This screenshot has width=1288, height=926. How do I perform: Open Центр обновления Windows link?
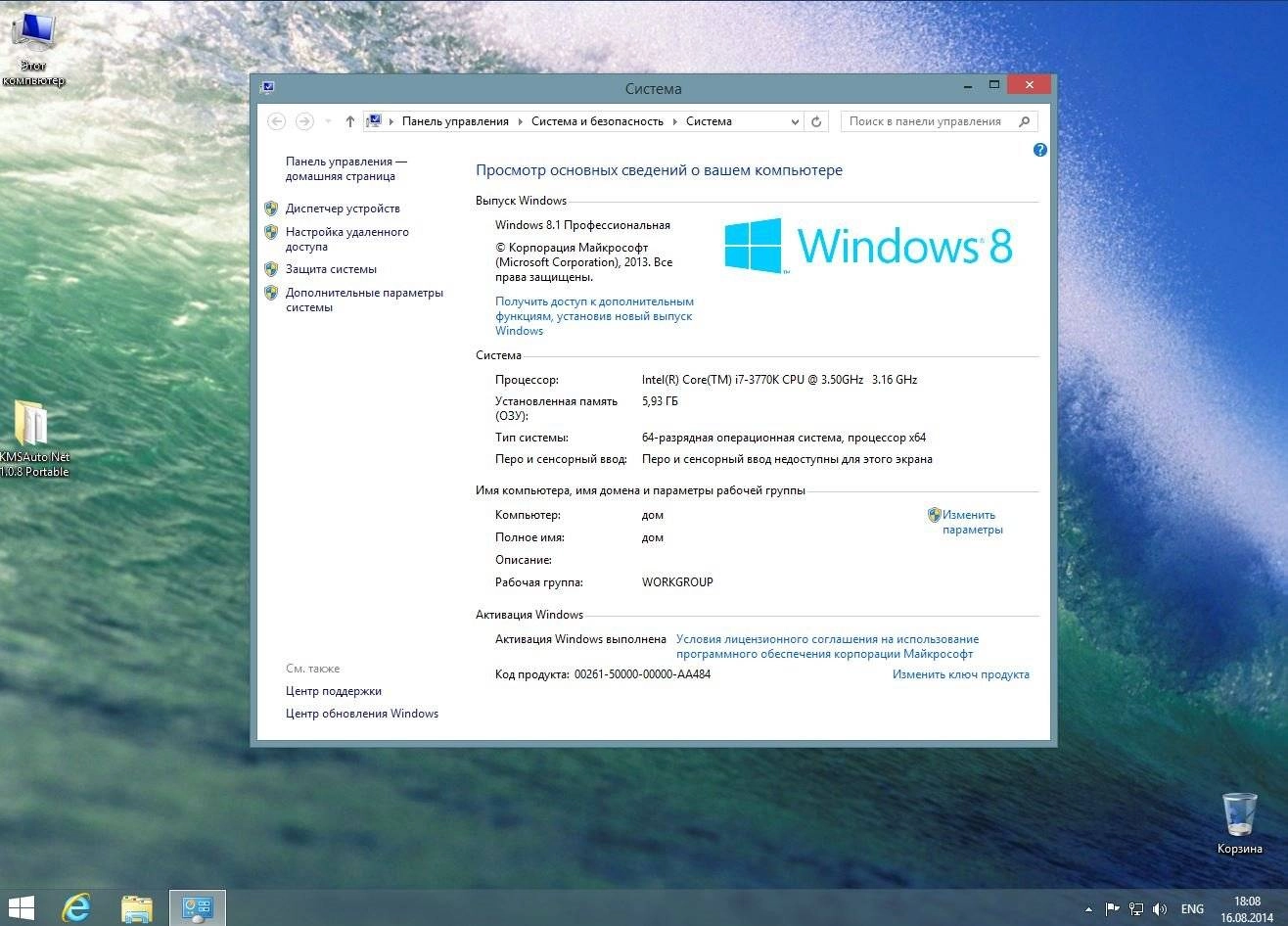pos(362,714)
